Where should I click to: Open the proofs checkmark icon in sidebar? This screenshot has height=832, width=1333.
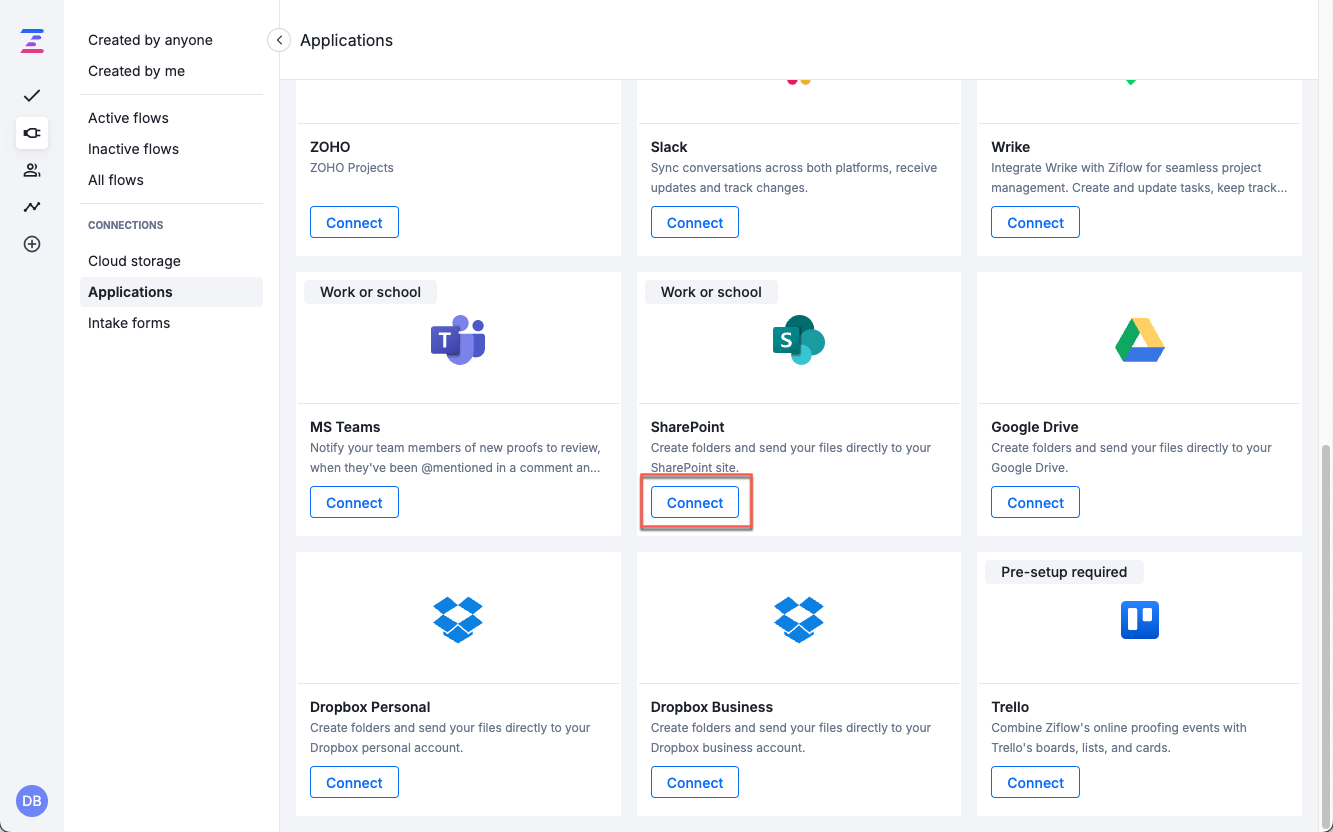pyautogui.click(x=31, y=96)
